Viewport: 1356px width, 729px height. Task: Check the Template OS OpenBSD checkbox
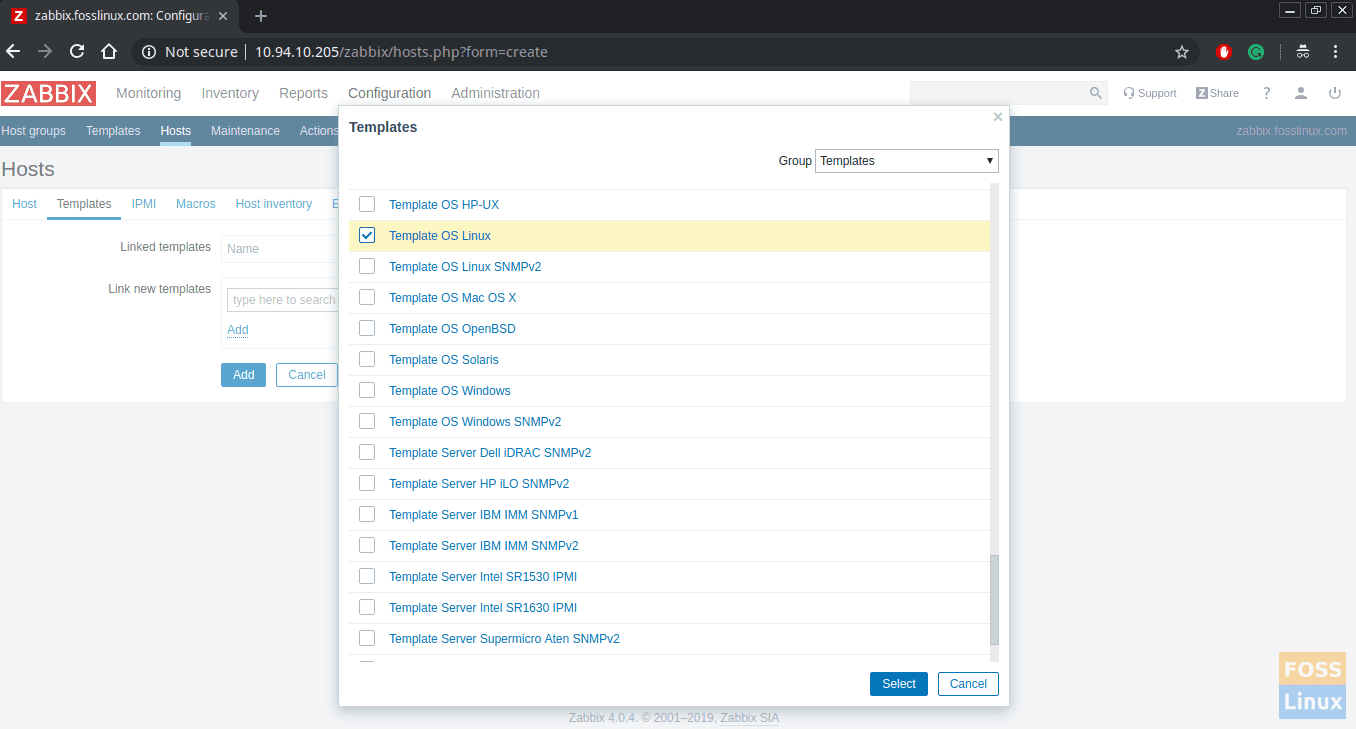point(367,328)
